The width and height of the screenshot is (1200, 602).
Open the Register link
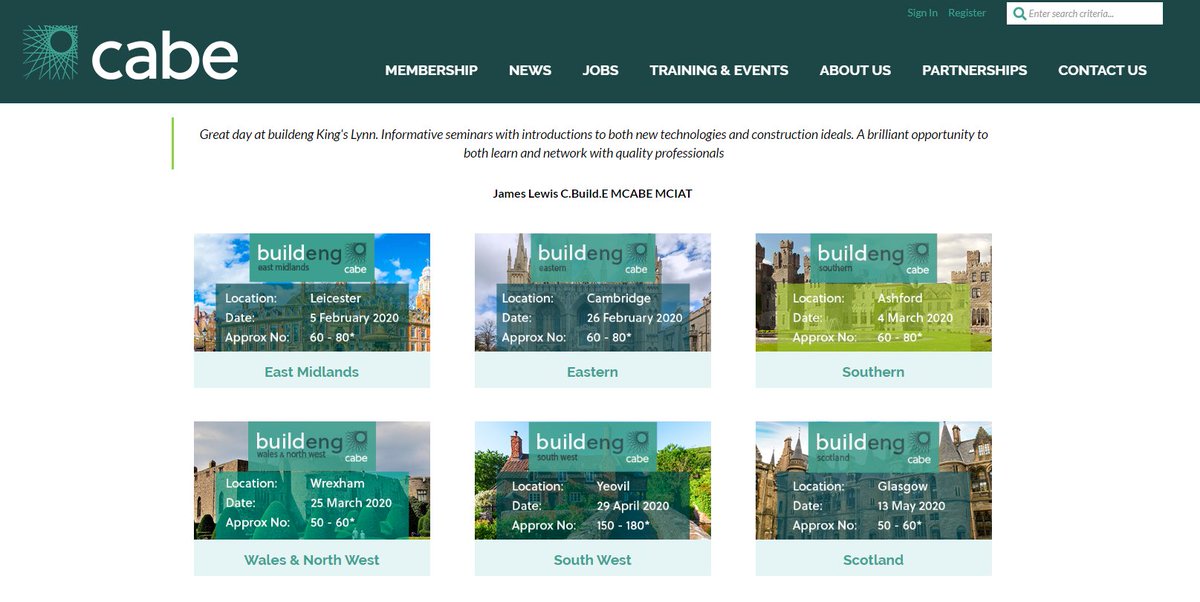click(967, 13)
